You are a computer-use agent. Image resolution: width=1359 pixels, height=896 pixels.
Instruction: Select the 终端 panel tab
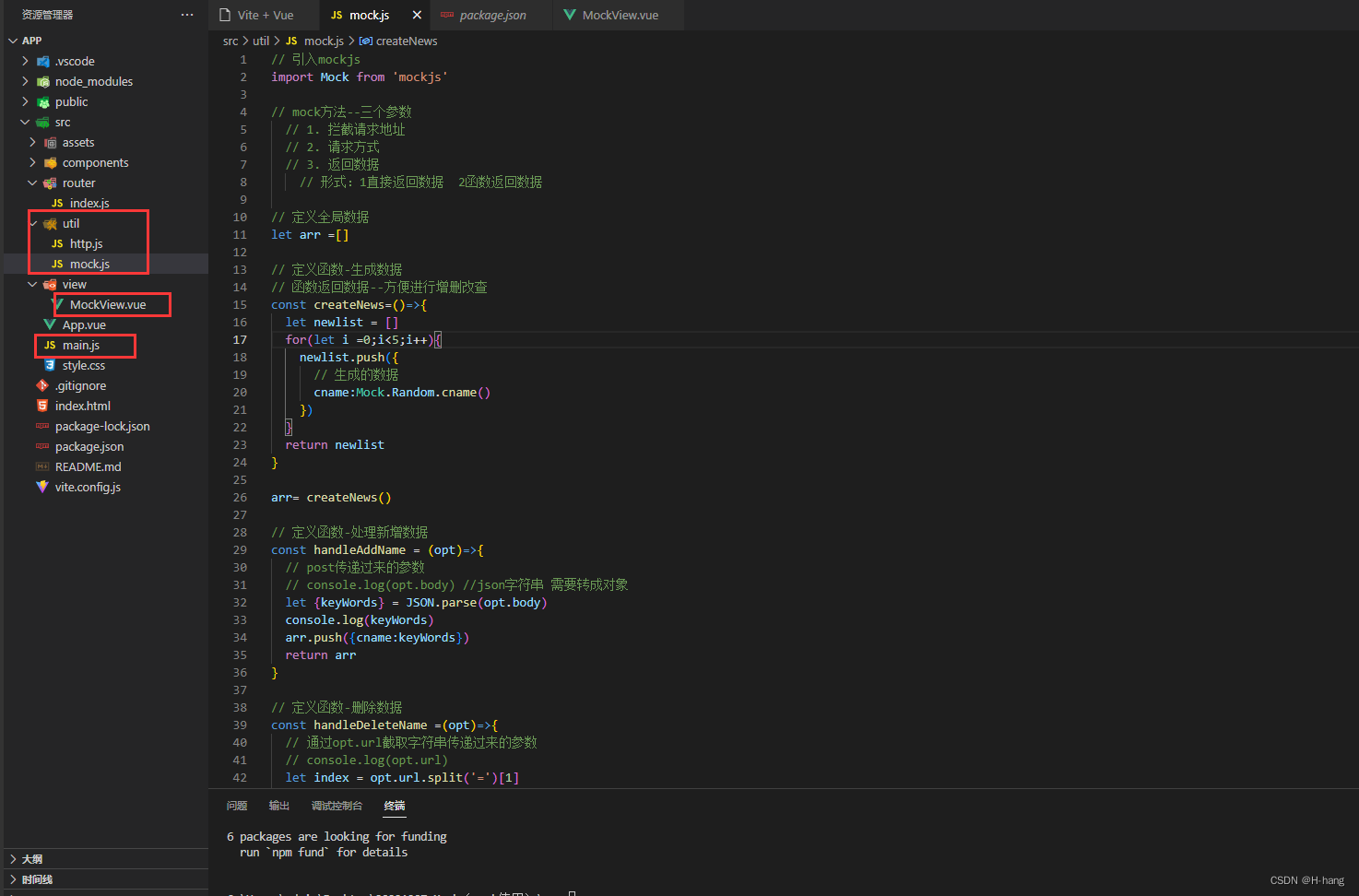395,806
